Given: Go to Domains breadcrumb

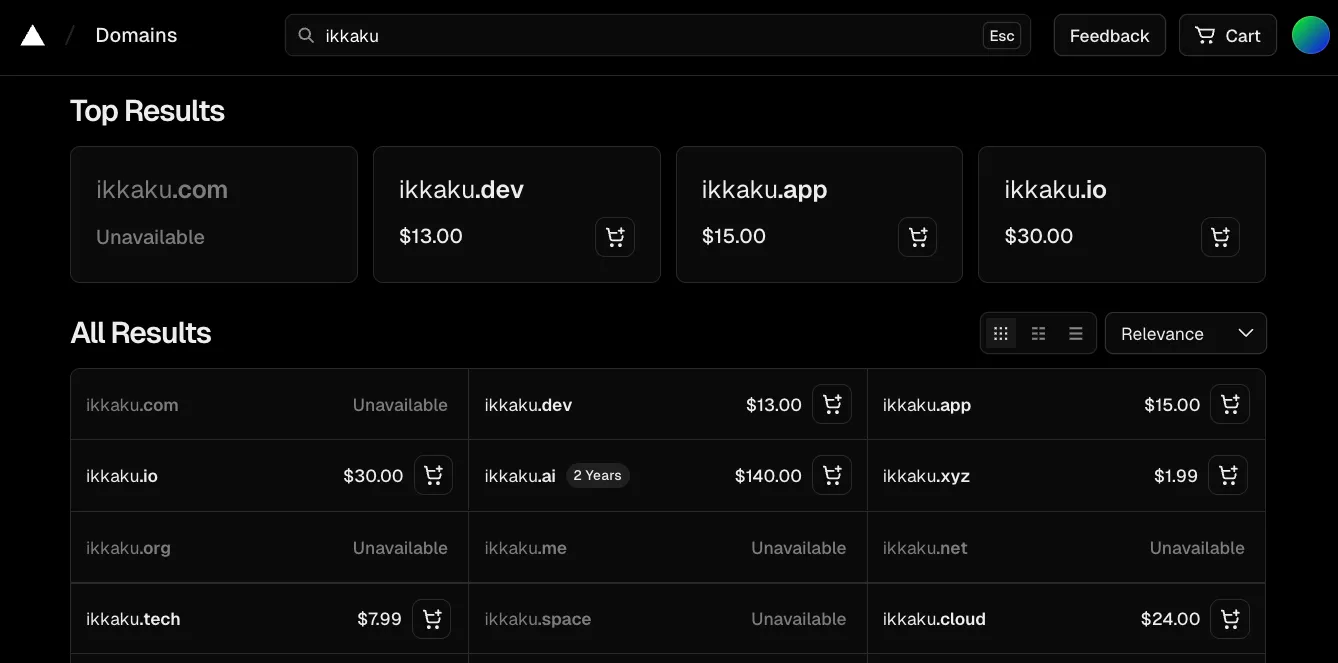Looking at the screenshot, I should 136,35.
